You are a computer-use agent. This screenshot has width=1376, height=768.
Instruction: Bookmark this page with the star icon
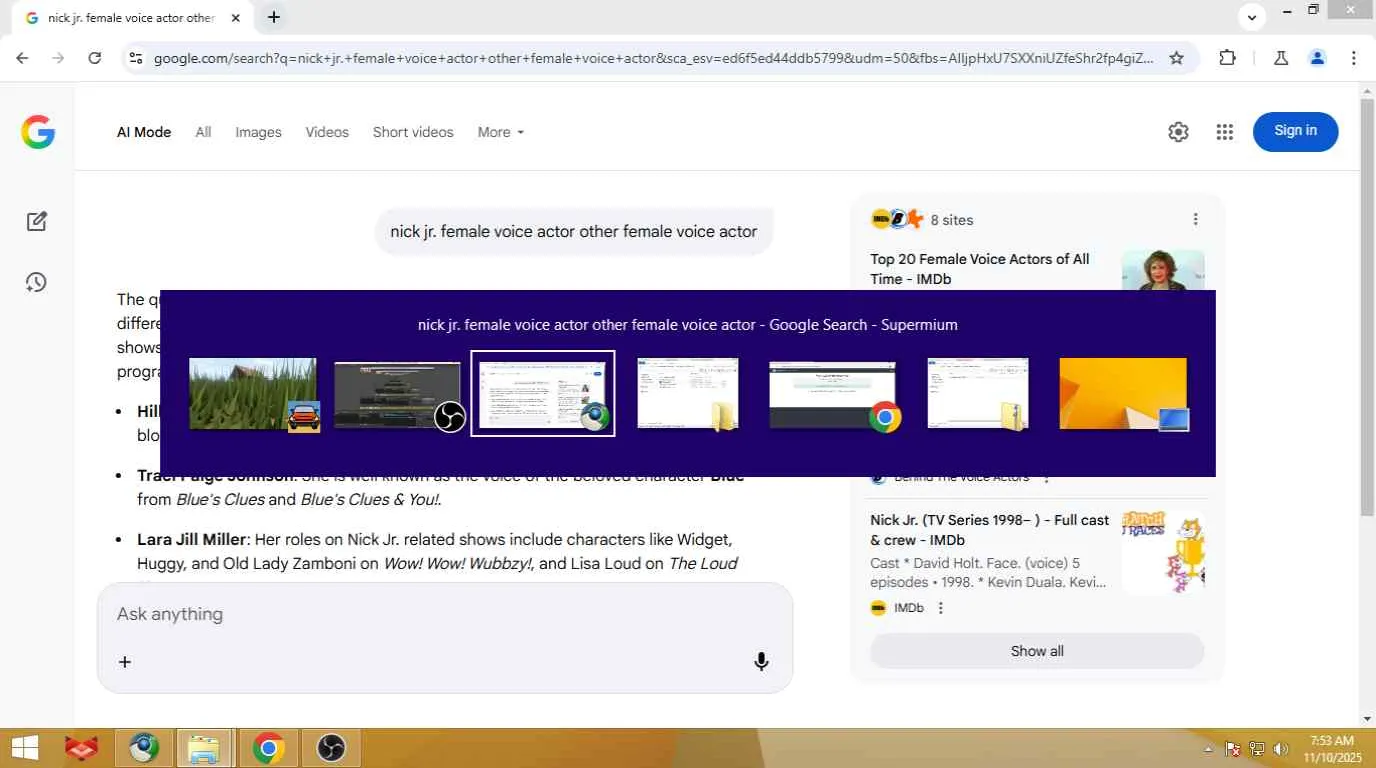point(1177,58)
